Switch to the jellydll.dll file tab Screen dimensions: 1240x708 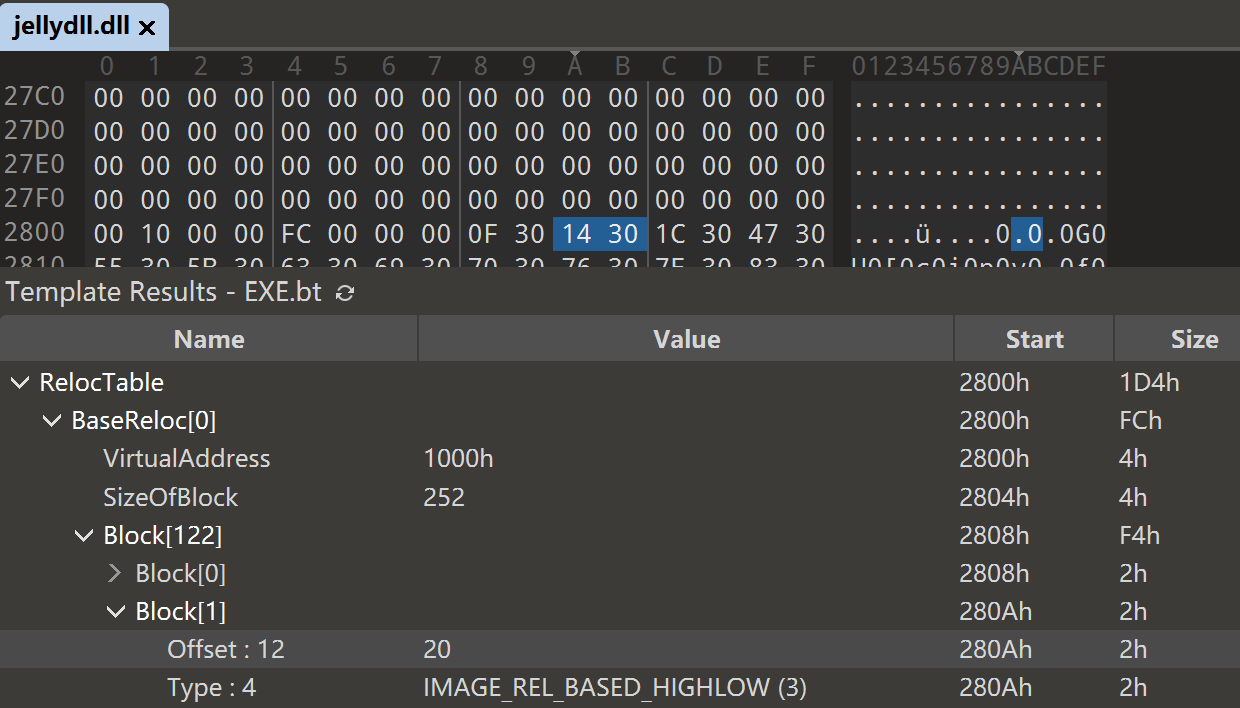[x=70, y=27]
